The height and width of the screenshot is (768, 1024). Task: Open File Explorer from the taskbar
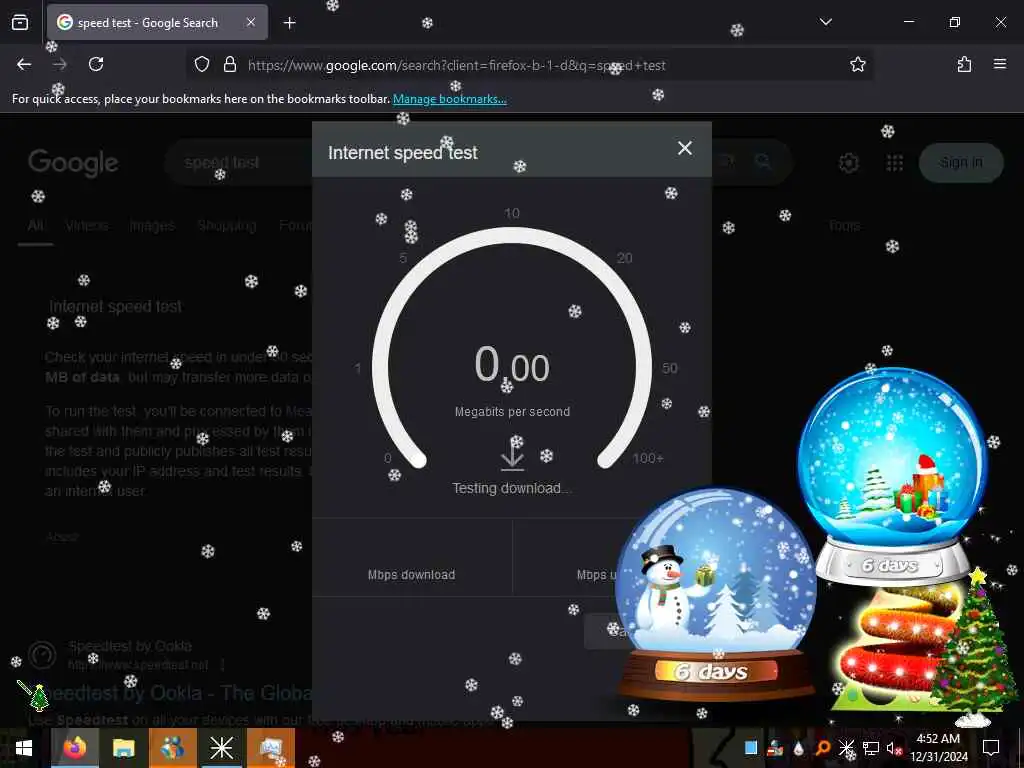pos(123,748)
